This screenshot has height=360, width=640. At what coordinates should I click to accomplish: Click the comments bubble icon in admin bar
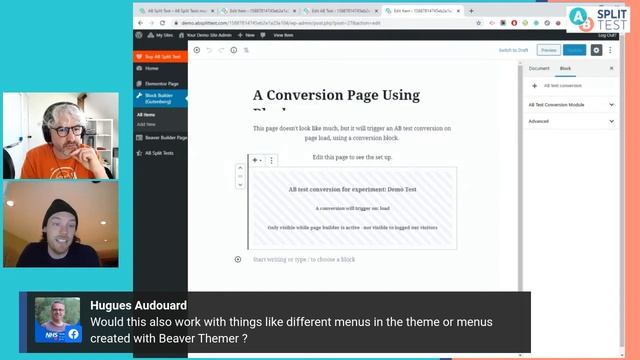pos(263,35)
